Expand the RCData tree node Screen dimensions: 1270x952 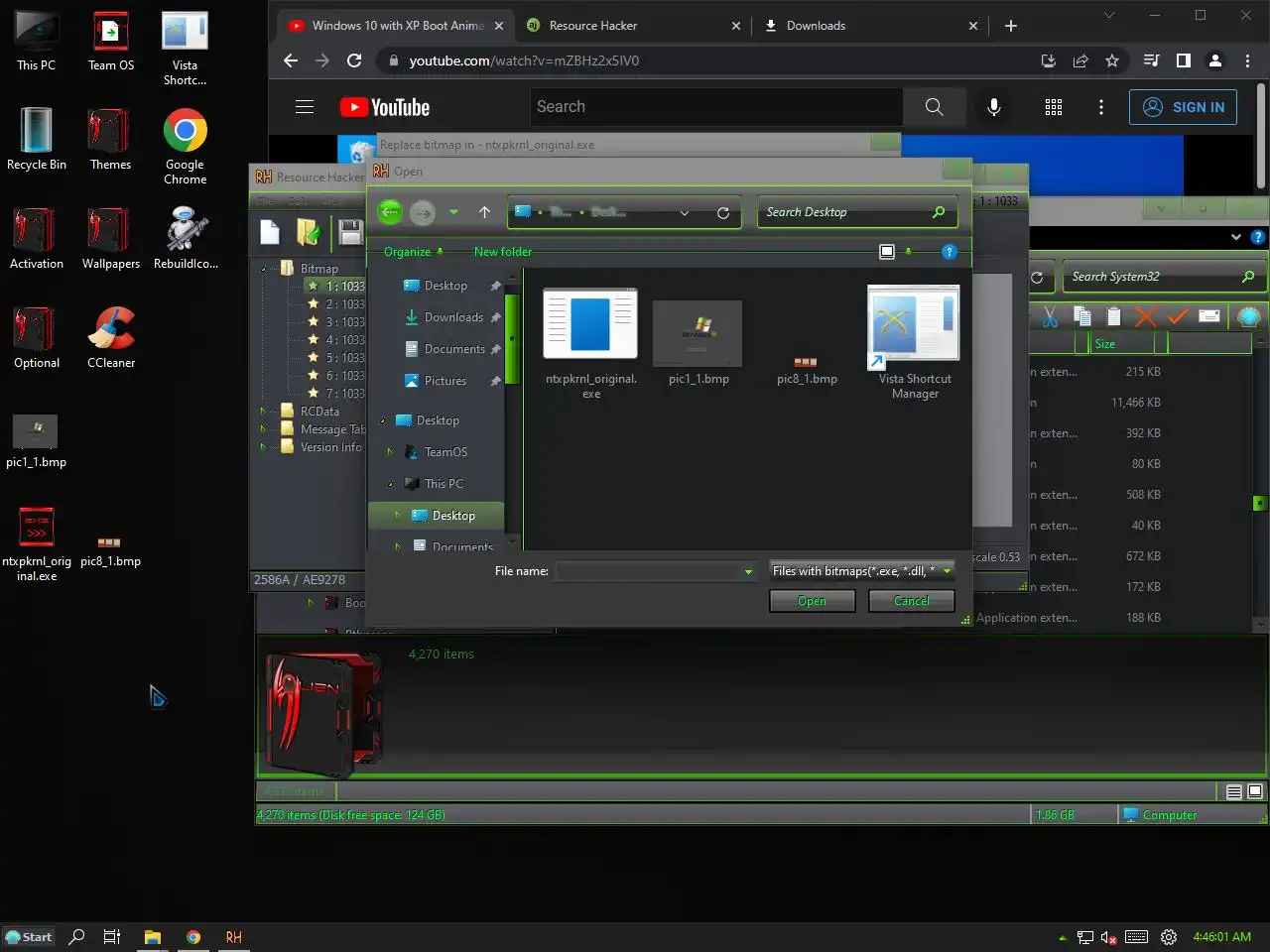point(264,412)
